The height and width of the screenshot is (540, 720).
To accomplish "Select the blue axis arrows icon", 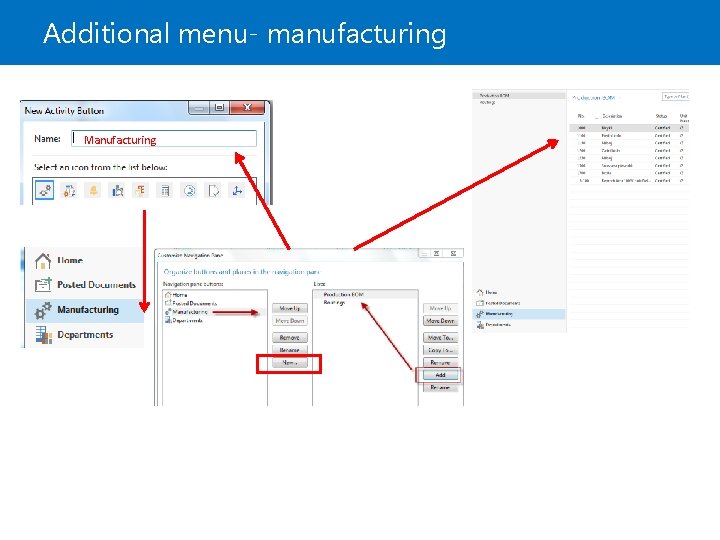I will click(x=237, y=191).
